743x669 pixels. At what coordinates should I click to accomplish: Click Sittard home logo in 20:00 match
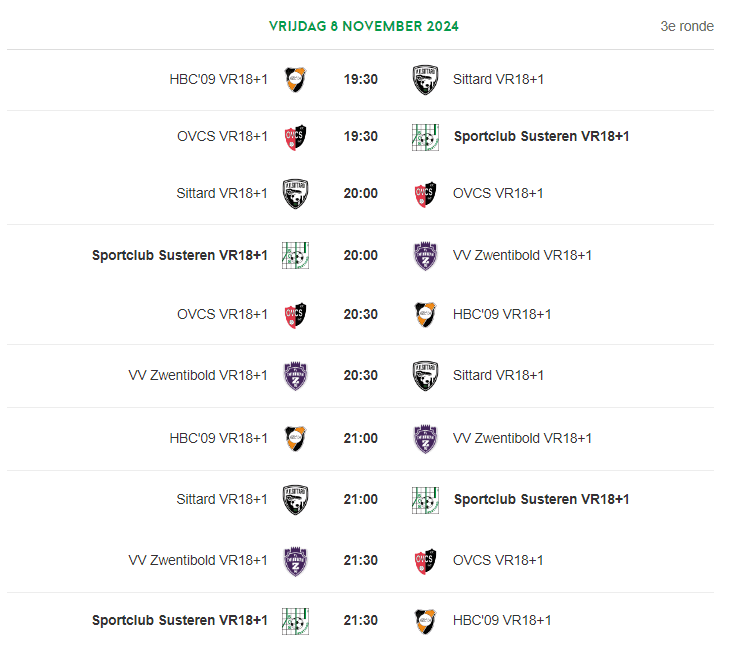click(x=295, y=194)
